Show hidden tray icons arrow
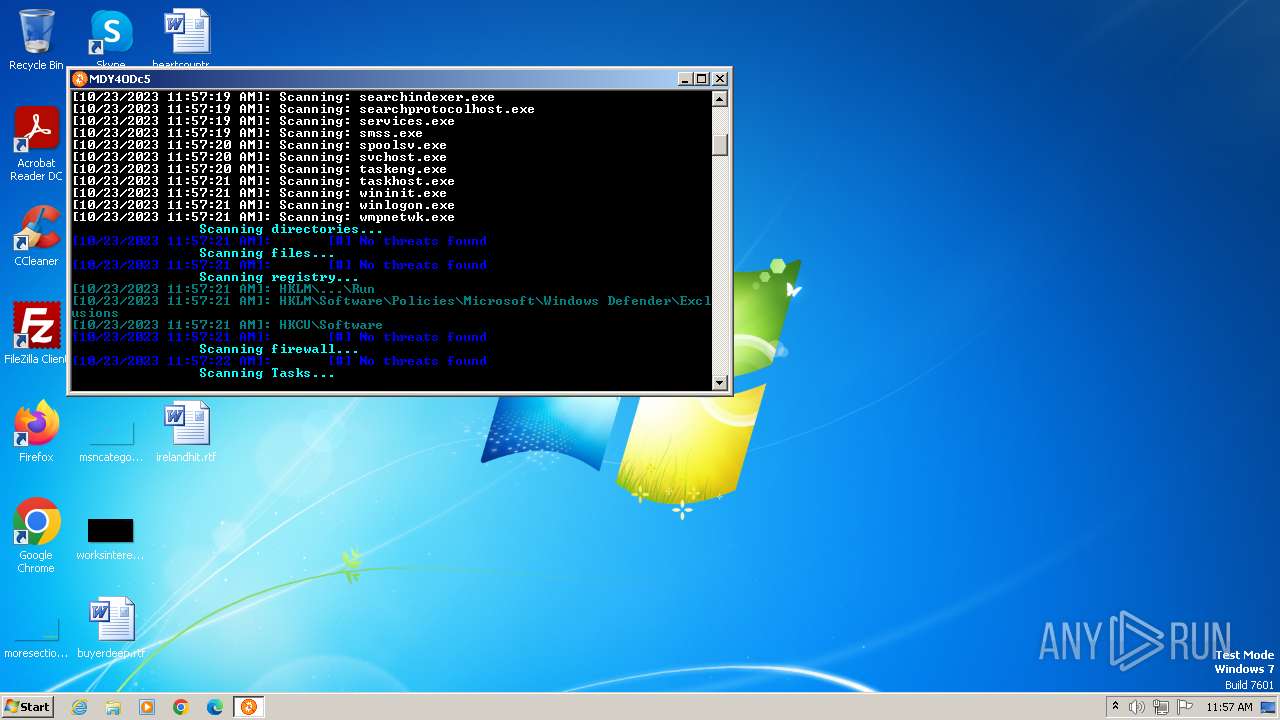1280x720 pixels. pyautogui.click(x=1115, y=707)
